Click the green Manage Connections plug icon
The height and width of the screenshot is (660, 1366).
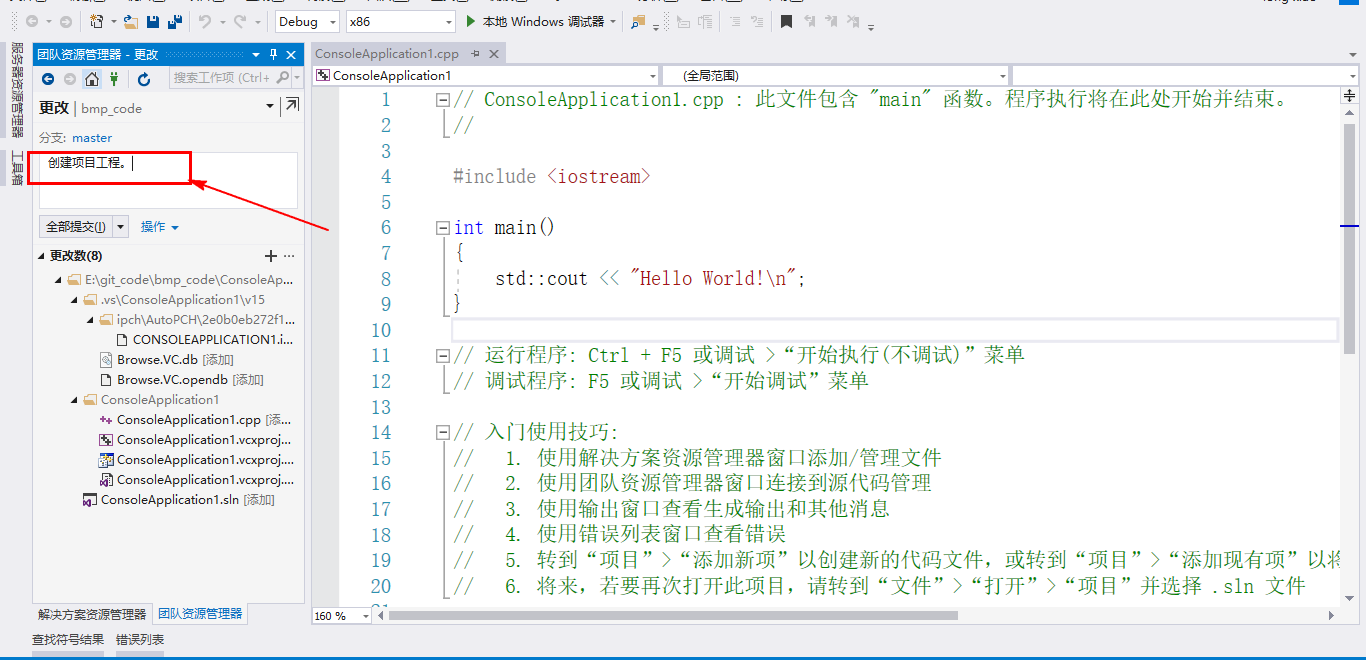114,78
